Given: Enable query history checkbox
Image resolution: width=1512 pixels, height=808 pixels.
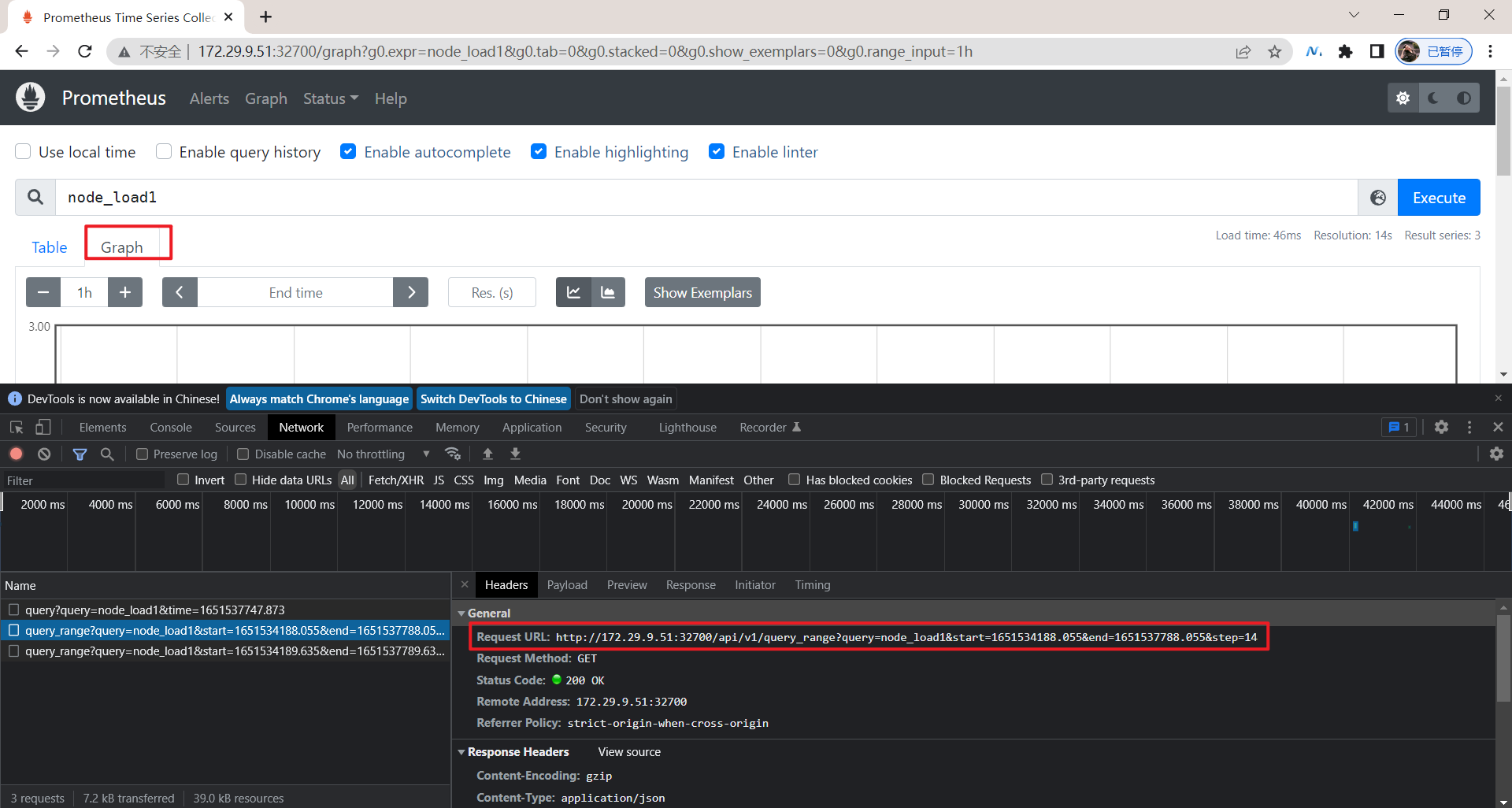Looking at the screenshot, I should tap(164, 151).
